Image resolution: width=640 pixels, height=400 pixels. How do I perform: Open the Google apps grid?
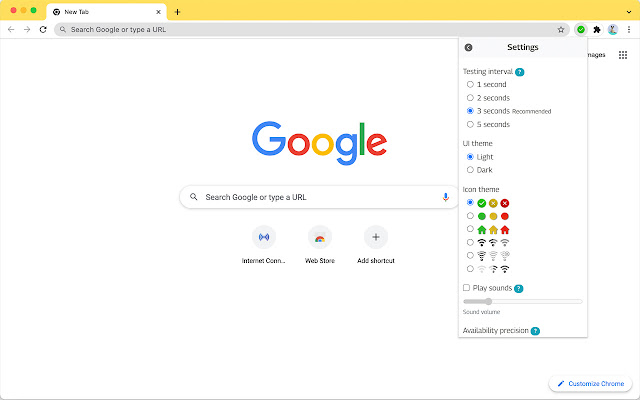coord(623,55)
